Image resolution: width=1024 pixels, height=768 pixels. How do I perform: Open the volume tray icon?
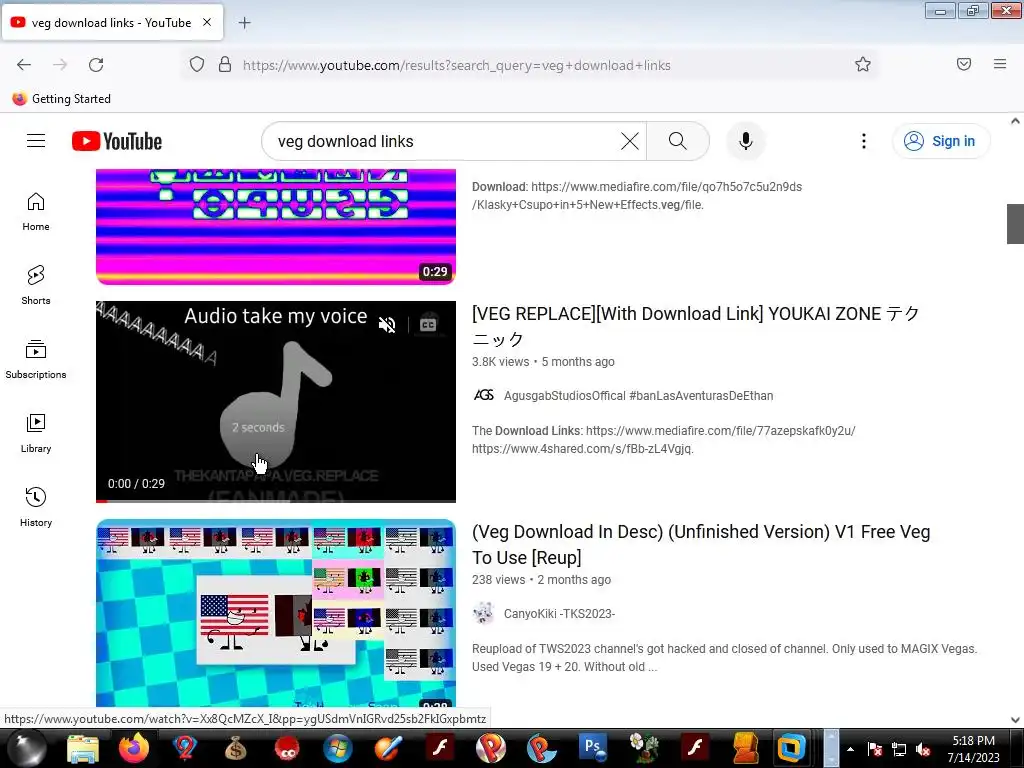pyautogui.click(x=923, y=750)
